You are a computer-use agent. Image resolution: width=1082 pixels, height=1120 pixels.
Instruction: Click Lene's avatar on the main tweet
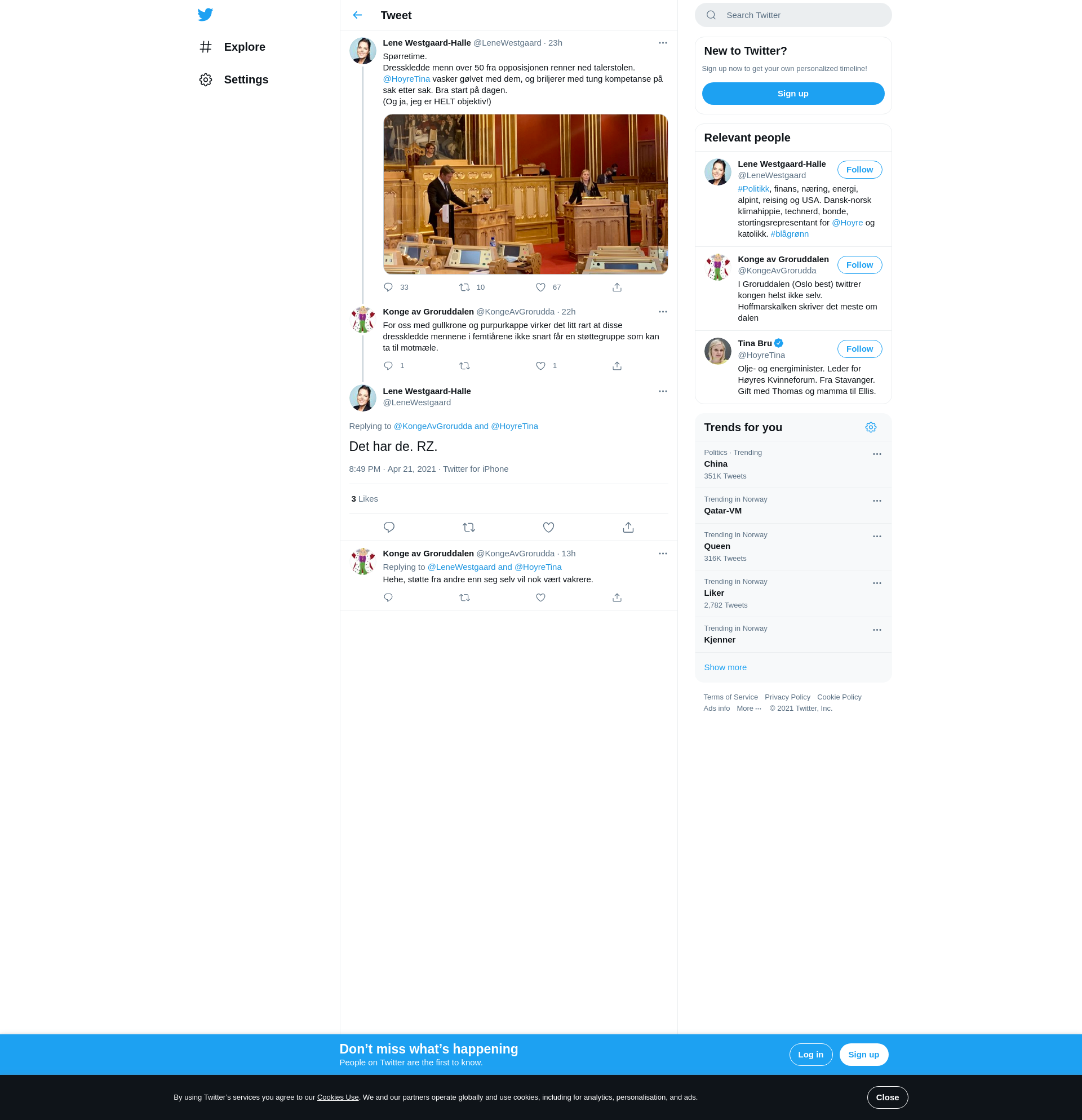(x=362, y=399)
